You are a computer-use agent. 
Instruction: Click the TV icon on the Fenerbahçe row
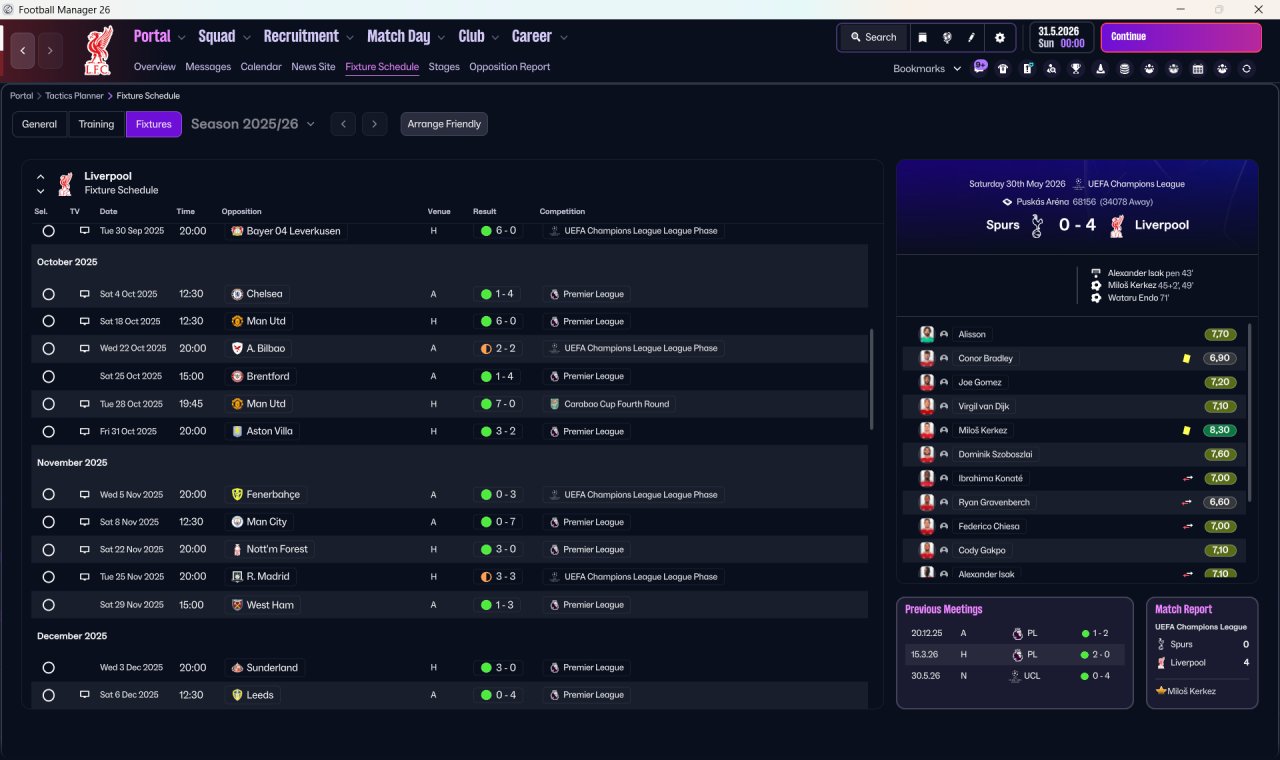85,494
